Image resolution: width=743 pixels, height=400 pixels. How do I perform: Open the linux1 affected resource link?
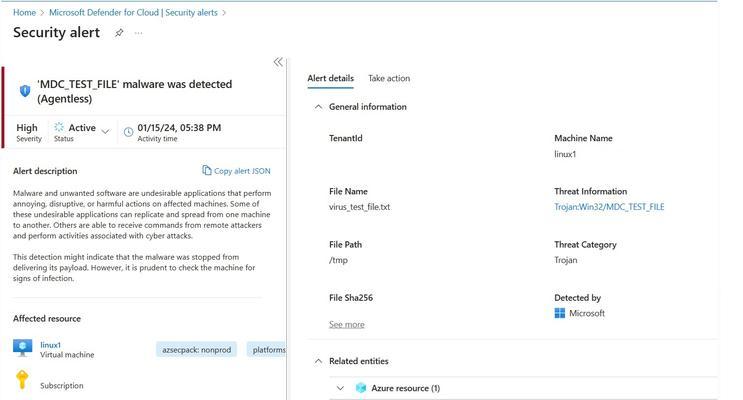tap(50, 345)
